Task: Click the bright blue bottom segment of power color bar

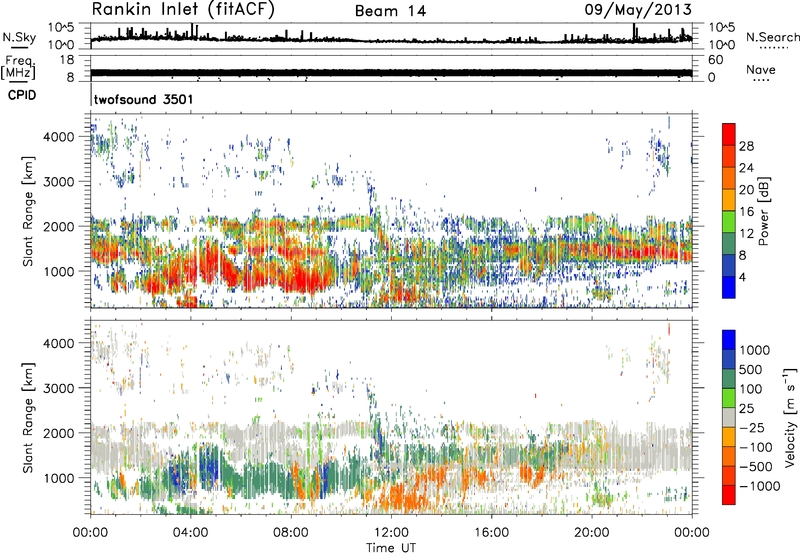Action: pyautogui.click(x=729, y=288)
